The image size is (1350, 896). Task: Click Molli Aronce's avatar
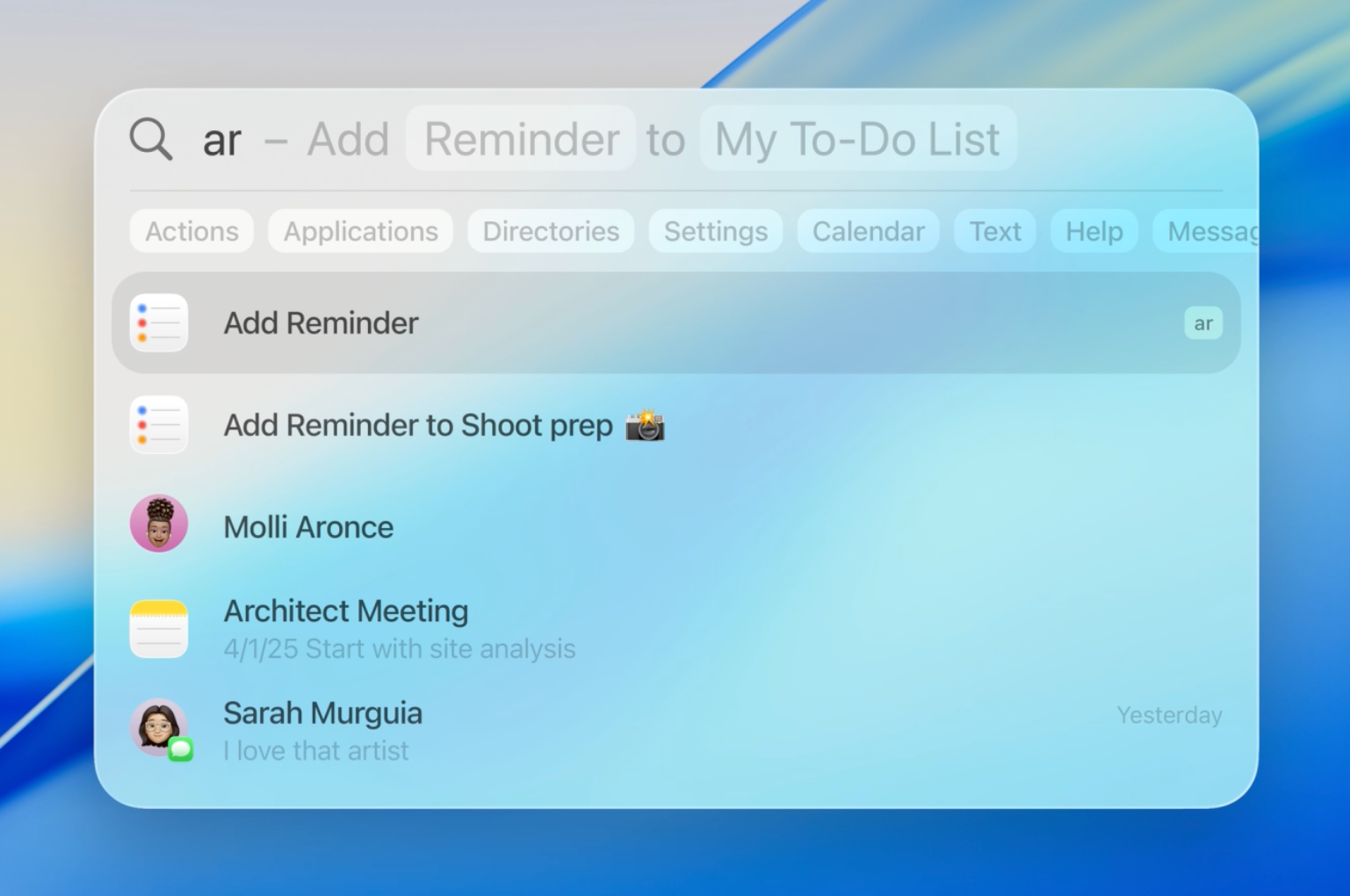159,524
